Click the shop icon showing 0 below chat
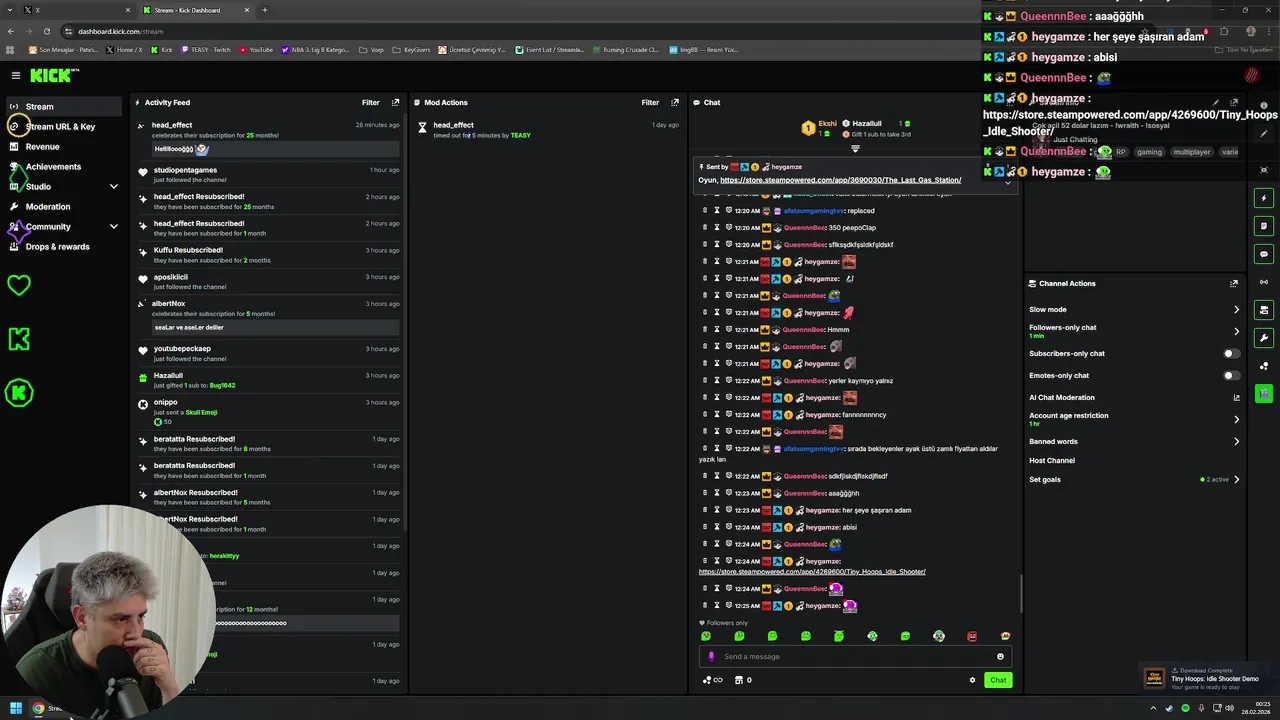1280x720 pixels. (x=743, y=680)
